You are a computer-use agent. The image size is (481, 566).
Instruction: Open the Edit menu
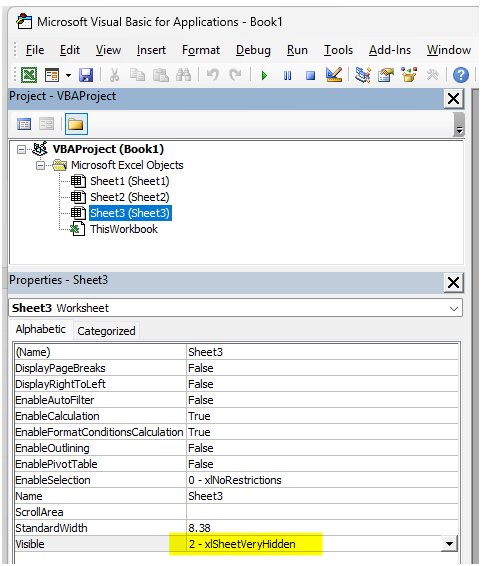coord(70,50)
